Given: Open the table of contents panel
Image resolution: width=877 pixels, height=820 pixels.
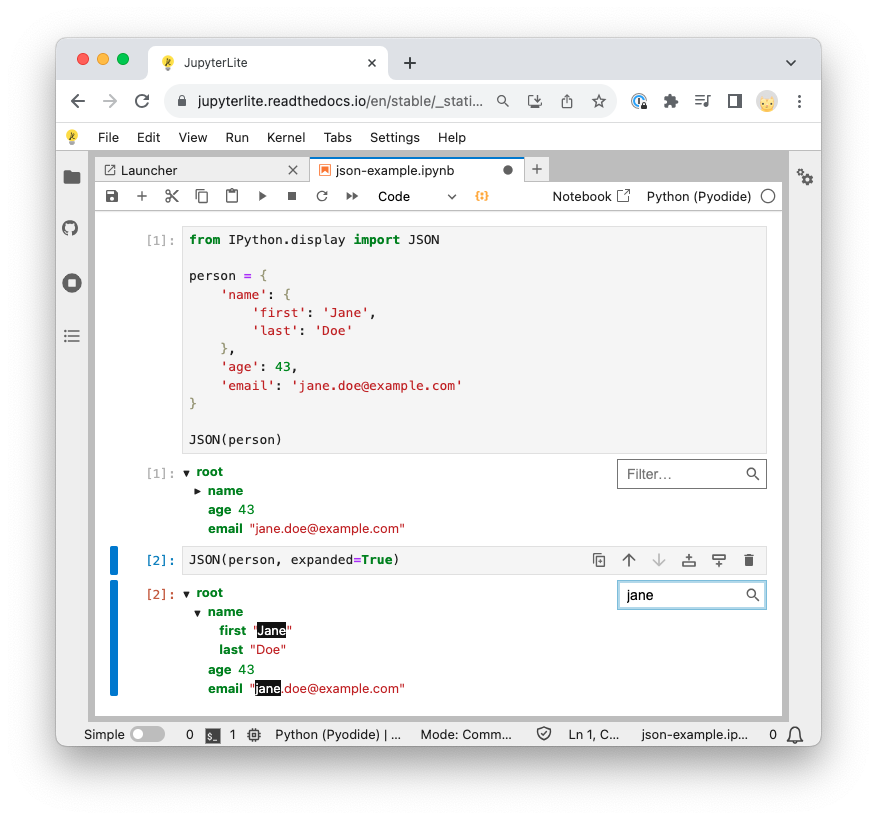Looking at the screenshot, I should [72, 336].
